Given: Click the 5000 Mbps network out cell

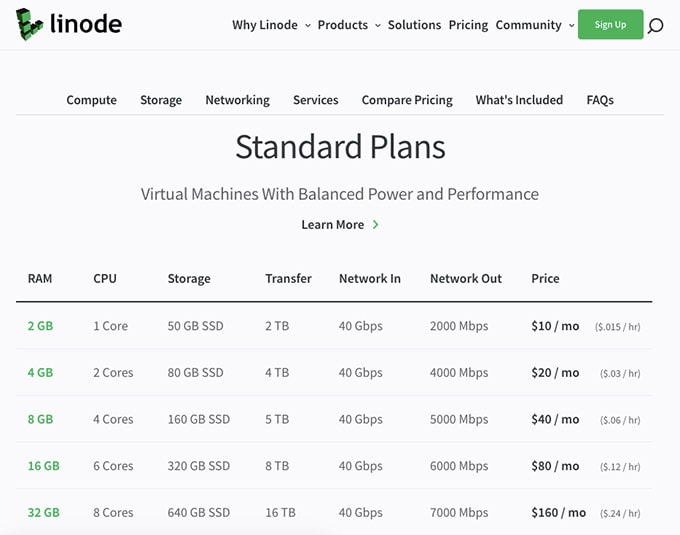Looking at the screenshot, I should 459,420.
